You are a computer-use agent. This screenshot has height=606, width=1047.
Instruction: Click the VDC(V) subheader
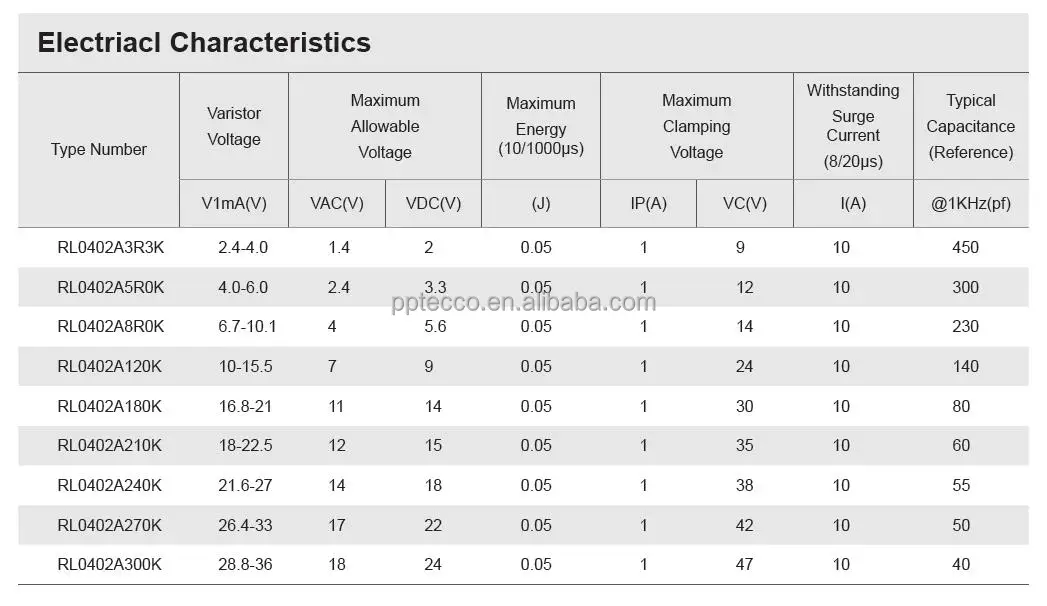click(433, 204)
